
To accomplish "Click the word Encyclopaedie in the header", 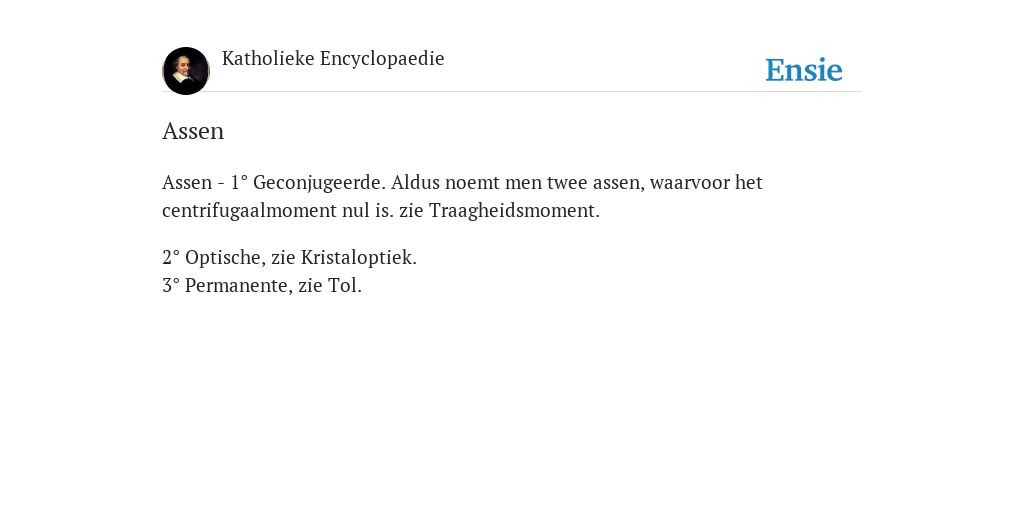I will point(382,58).
